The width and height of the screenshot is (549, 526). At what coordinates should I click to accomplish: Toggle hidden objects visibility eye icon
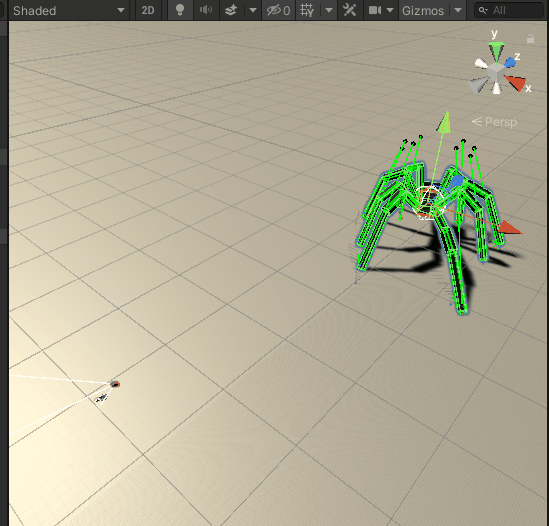click(x=278, y=11)
